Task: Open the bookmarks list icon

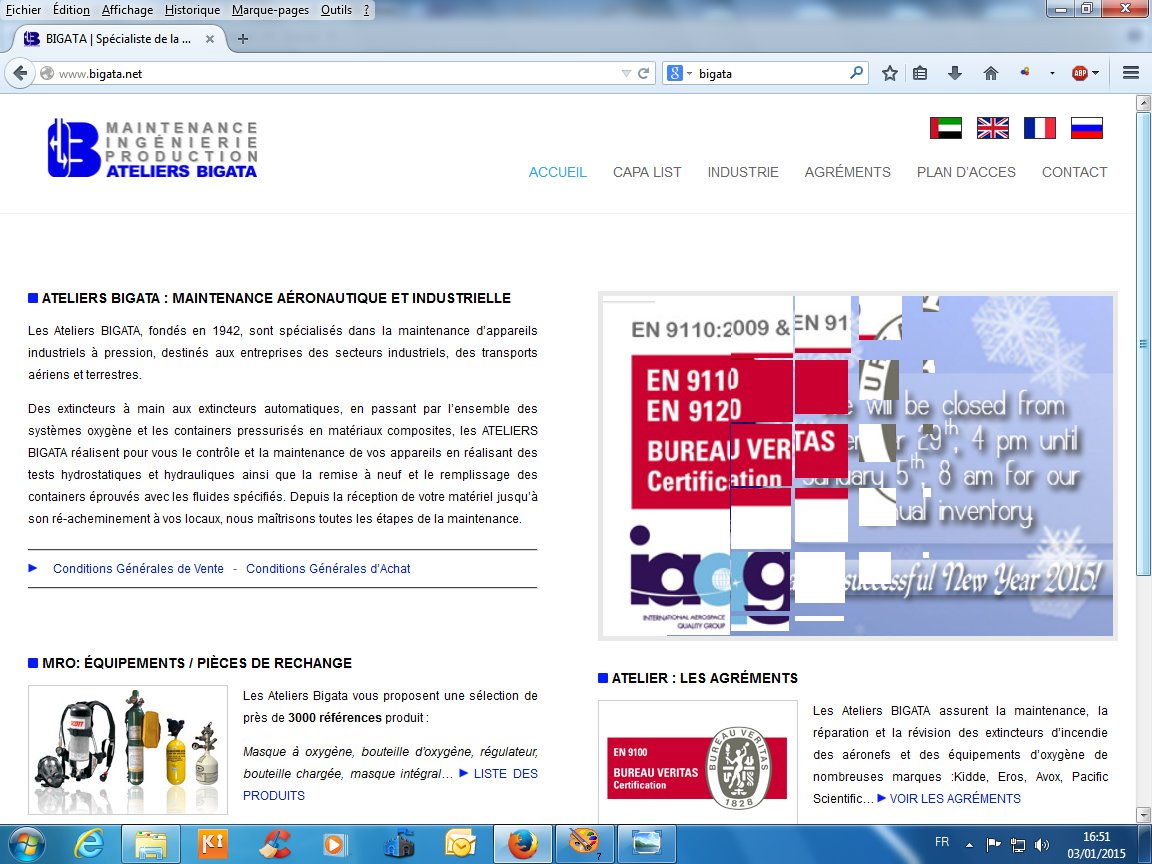Action: [920, 73]
